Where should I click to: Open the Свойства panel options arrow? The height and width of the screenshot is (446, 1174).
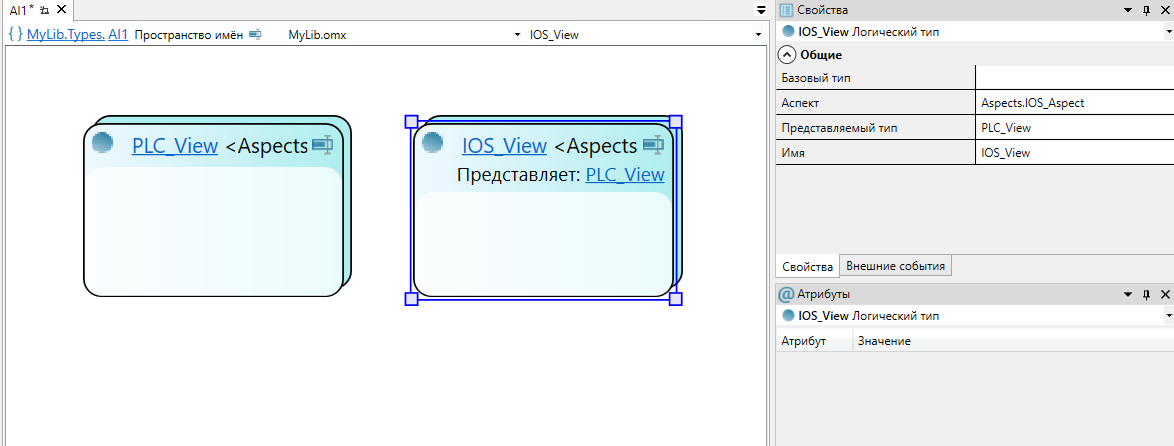1128,10
